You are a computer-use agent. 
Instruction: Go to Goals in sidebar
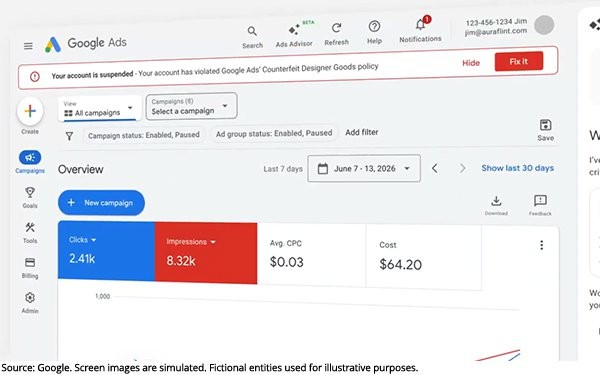[30, 197]
